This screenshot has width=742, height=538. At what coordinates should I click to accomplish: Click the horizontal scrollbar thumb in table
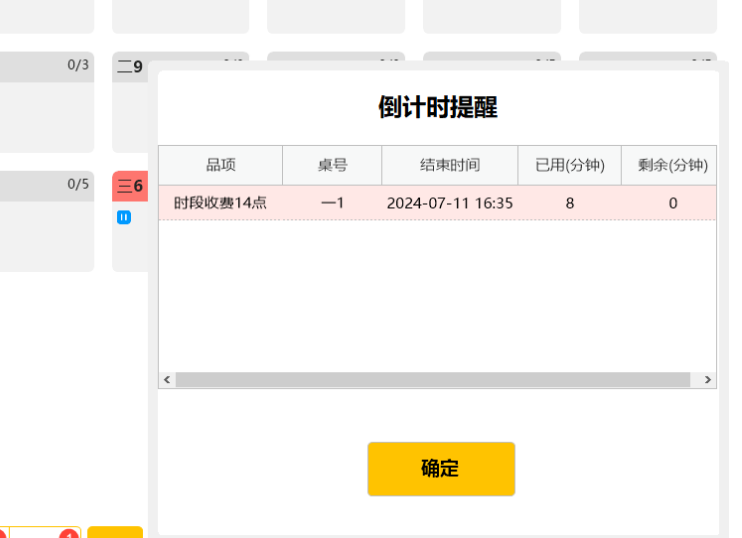pos(432,380)
